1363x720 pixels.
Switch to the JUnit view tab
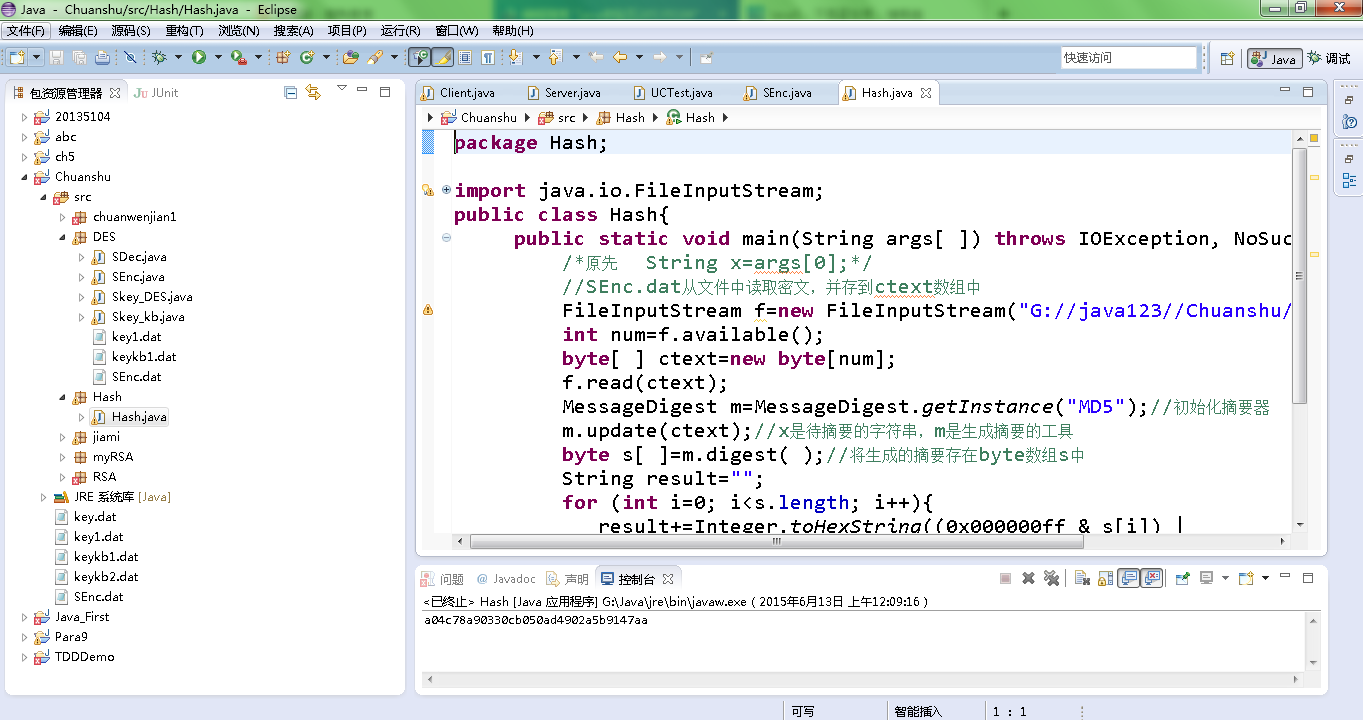point(157,93)
